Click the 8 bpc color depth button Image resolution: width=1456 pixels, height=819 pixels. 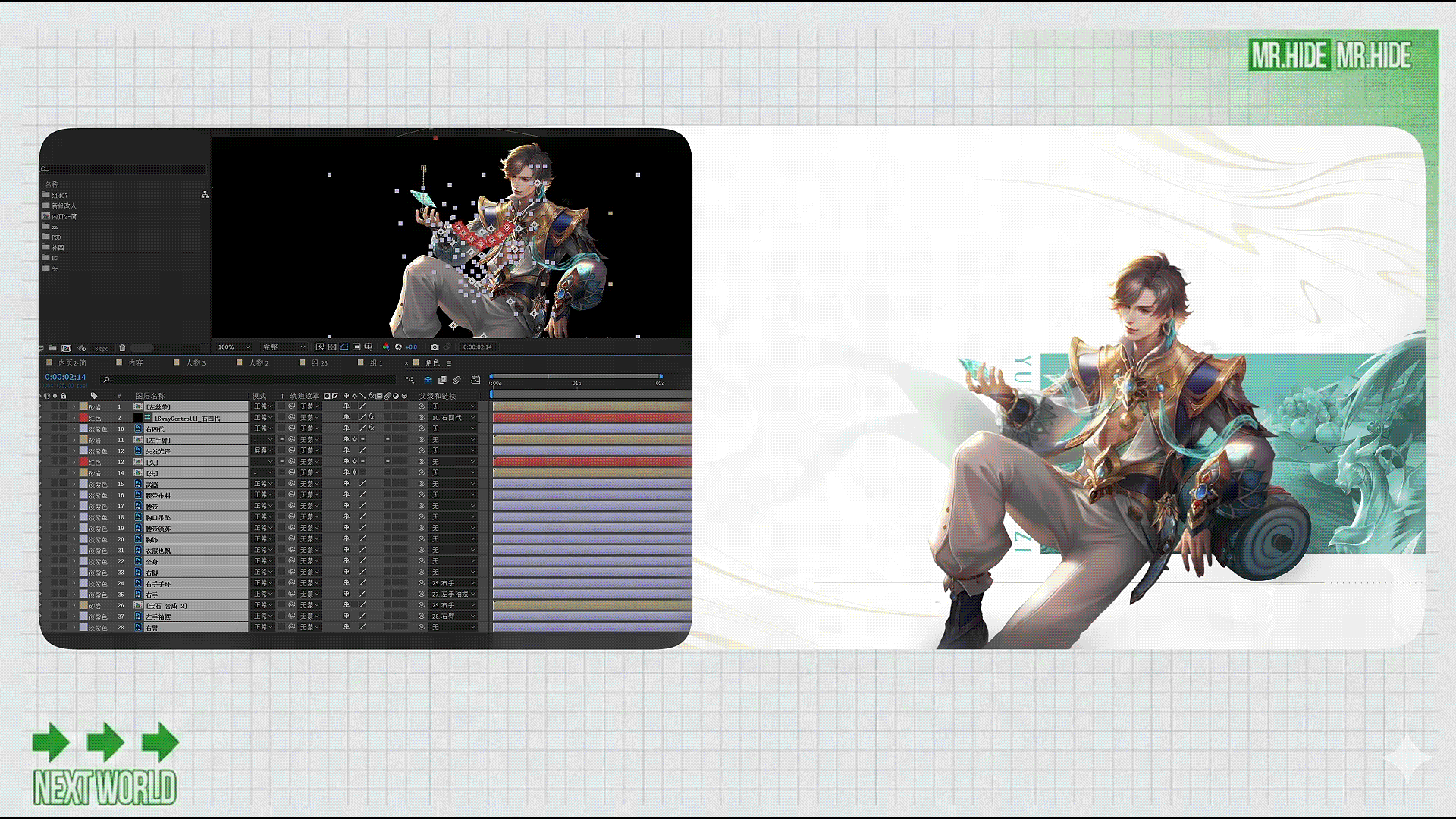tap(101, 349)
